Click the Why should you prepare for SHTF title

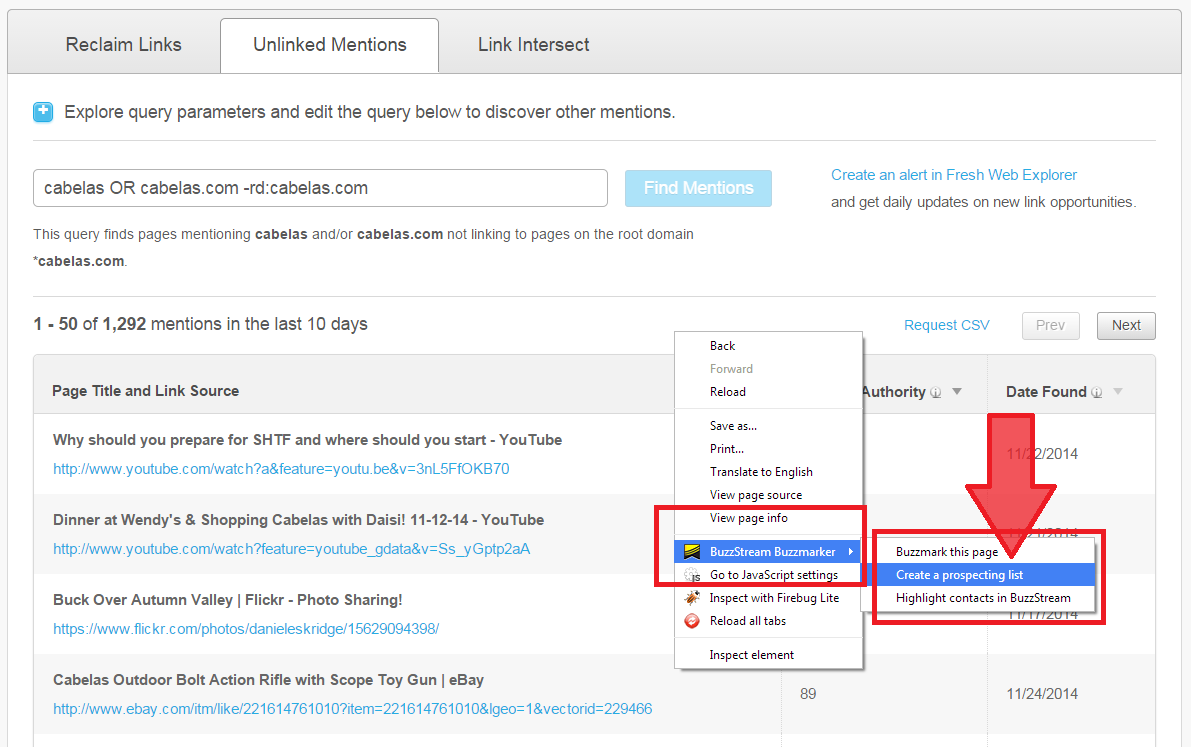click(308, 440)
